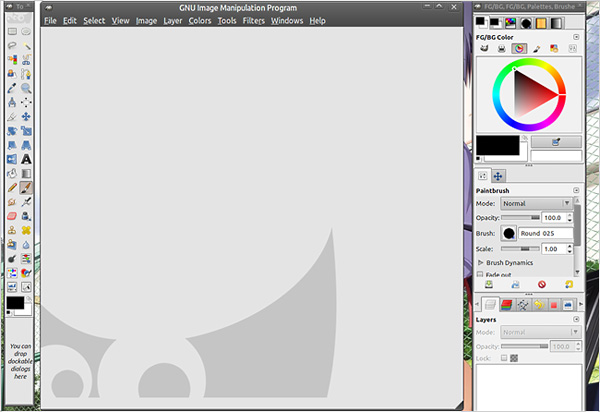Open the Filters menu
600x412 pixels.
(254, 21)
